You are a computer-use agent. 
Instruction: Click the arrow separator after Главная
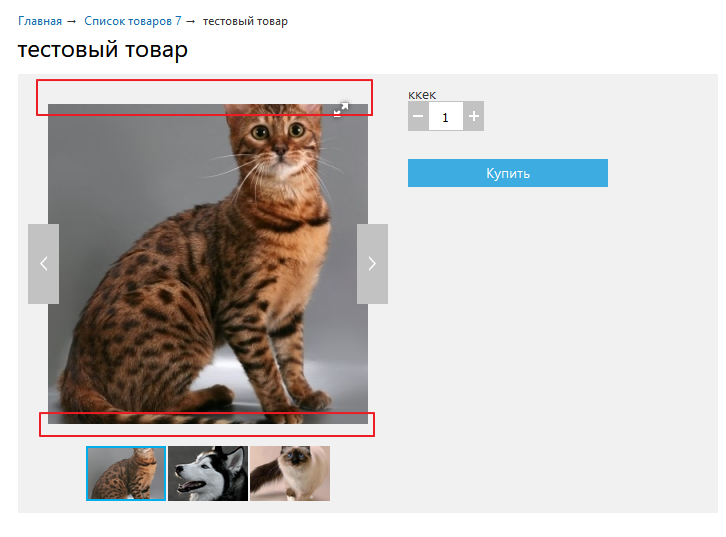72,21
